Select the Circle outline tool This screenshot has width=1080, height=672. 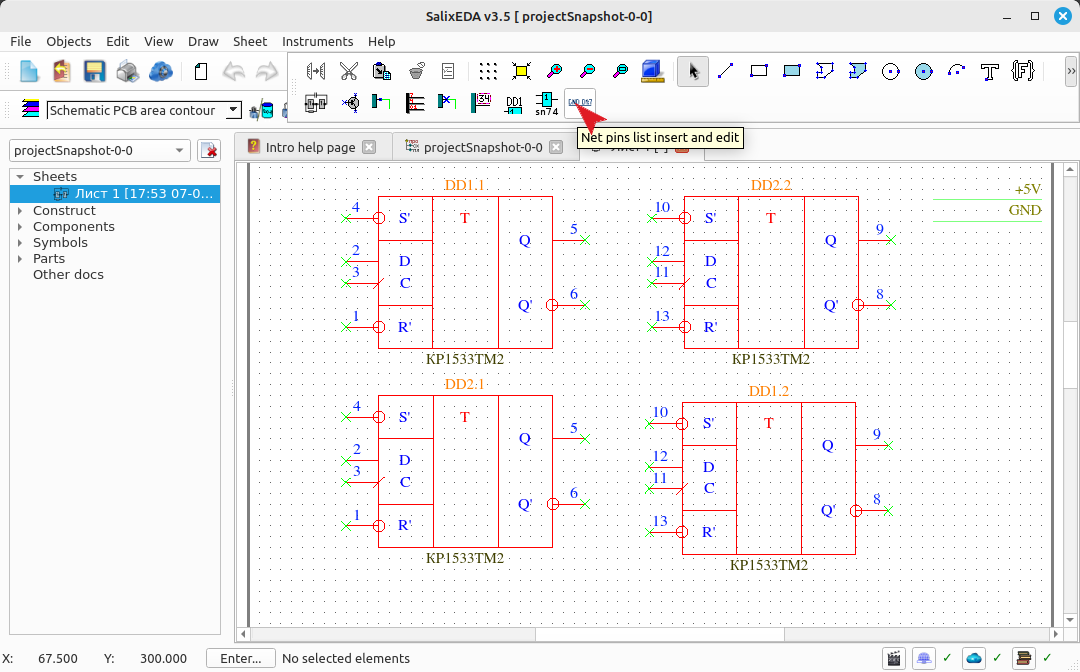(891, 71)
